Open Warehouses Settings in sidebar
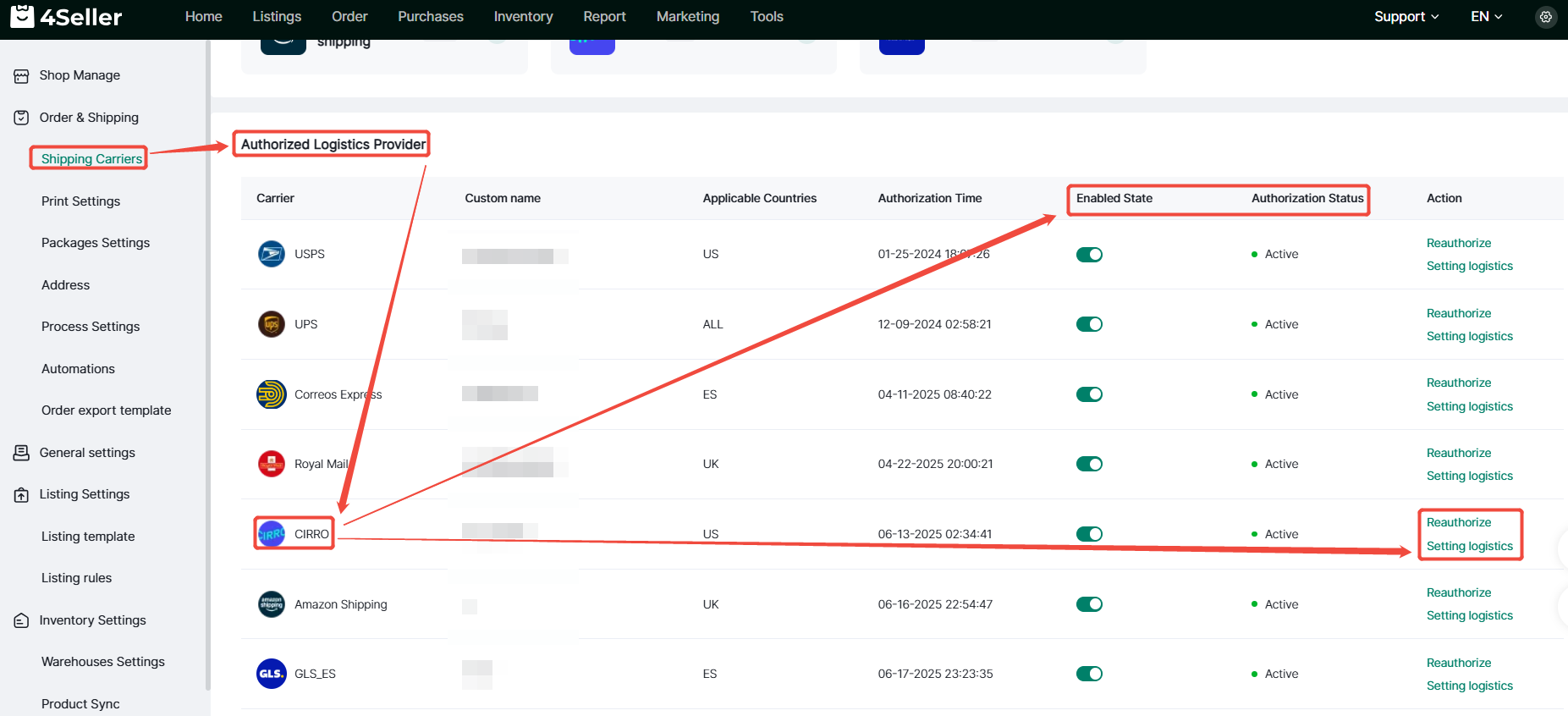The height and width of the screenshot is (716, 1568). pos(102,662)
